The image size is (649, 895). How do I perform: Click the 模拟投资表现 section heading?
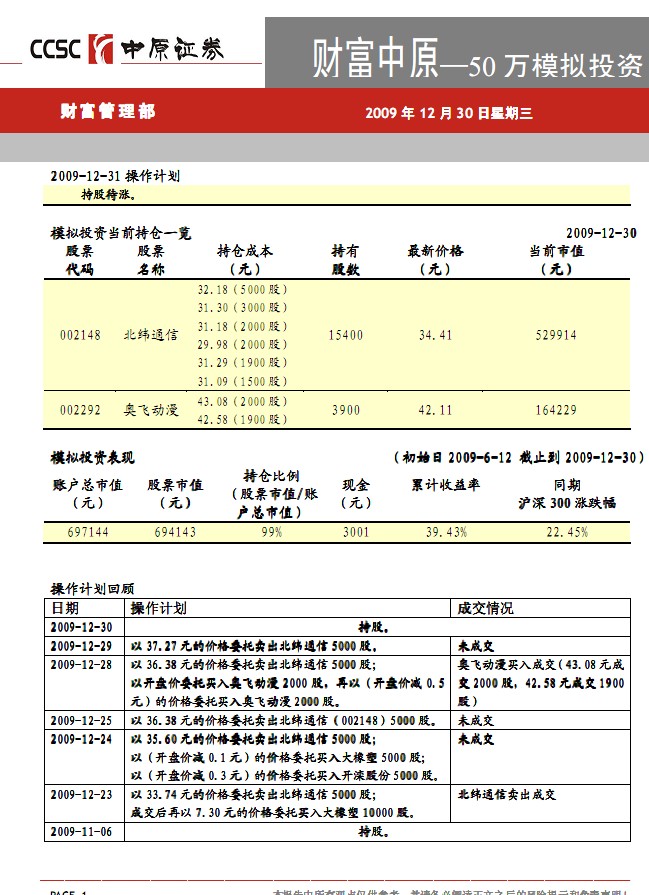[93, 457]
